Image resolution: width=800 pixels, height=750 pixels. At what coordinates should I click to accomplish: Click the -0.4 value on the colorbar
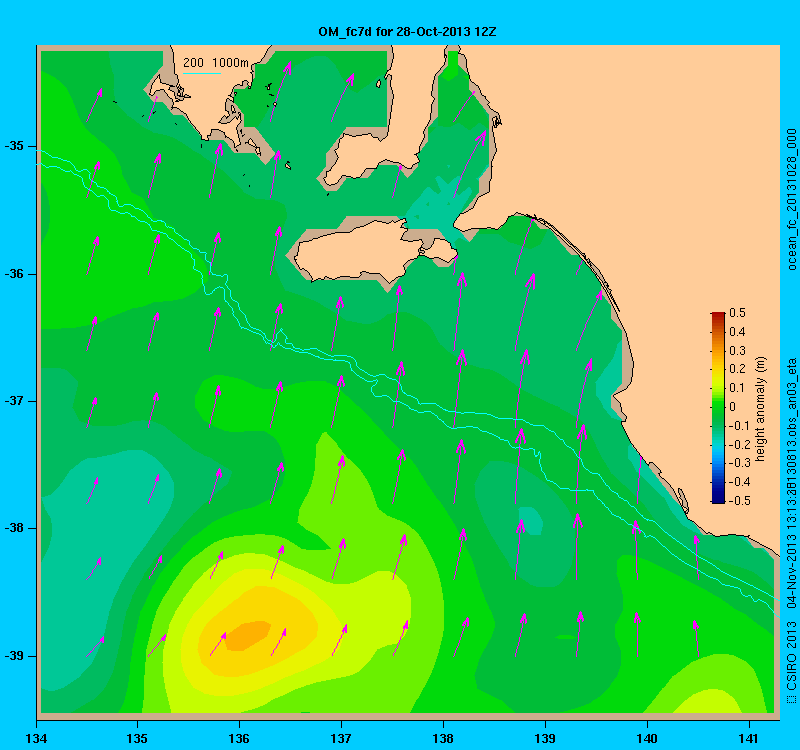(x=739, y=482)
